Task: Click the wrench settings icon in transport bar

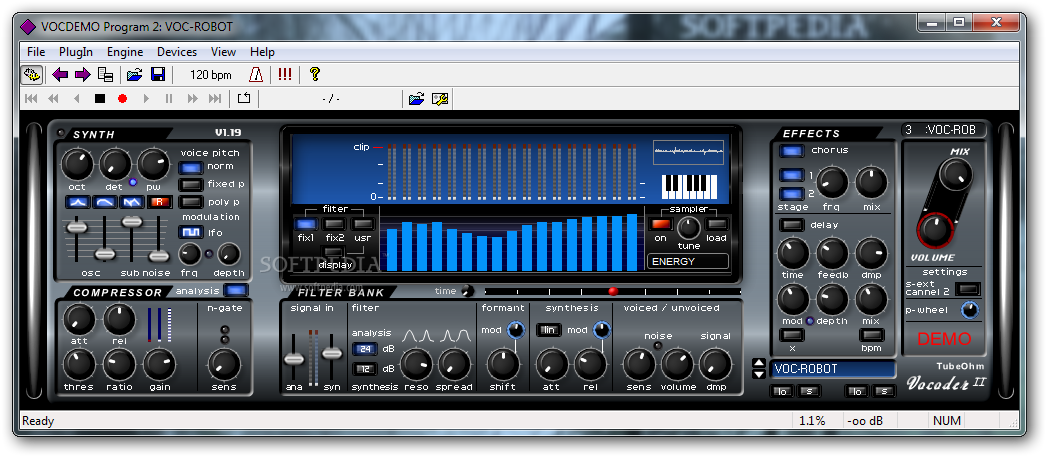Action: pyautogui.click(x=440, y=99)
